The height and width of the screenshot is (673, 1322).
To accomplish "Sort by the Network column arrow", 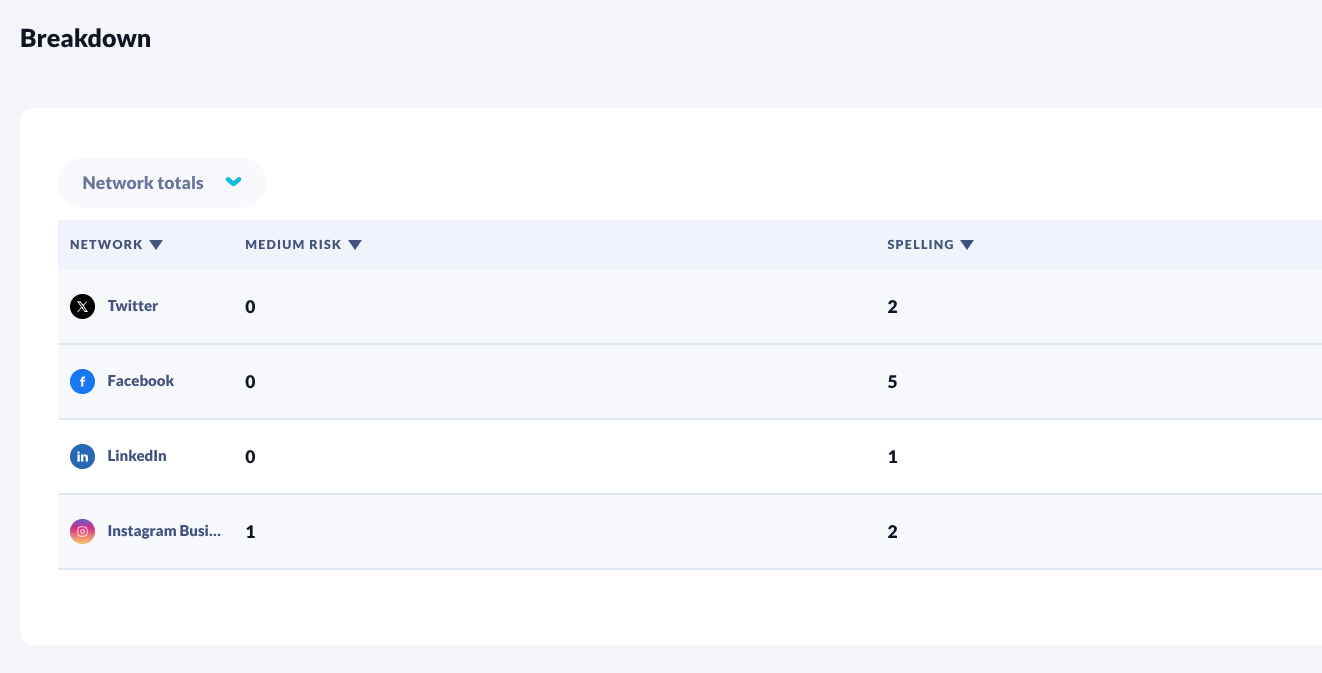I will pyautogui.click(x=156, y=245).
